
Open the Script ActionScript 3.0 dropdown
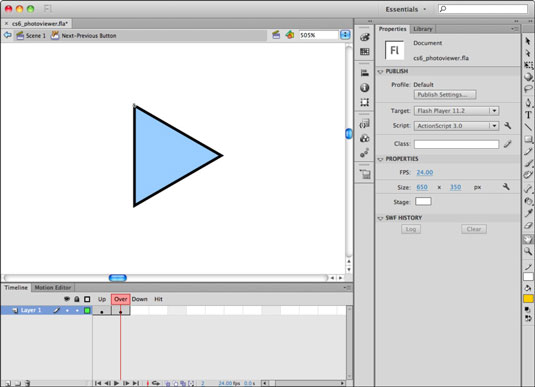[x=456, y=126]
